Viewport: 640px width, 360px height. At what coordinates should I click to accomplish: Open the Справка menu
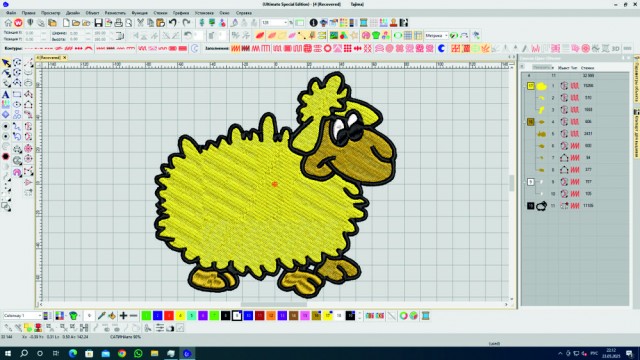244,13
